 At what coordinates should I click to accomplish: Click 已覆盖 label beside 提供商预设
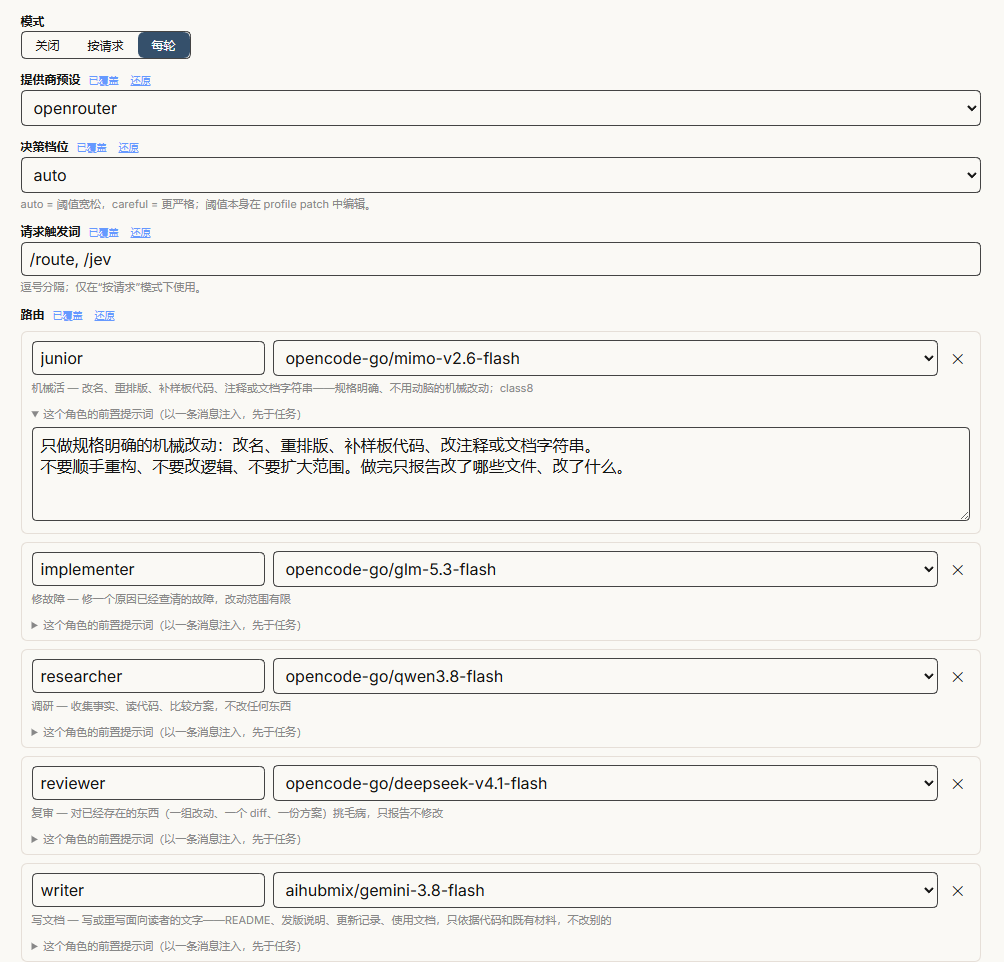point(104,81)
